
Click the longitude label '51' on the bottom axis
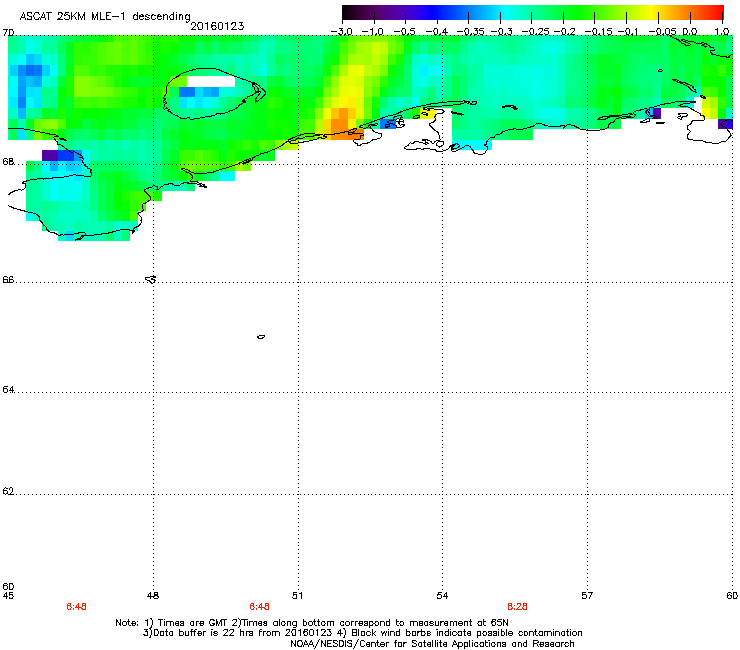tap(297, 596)
